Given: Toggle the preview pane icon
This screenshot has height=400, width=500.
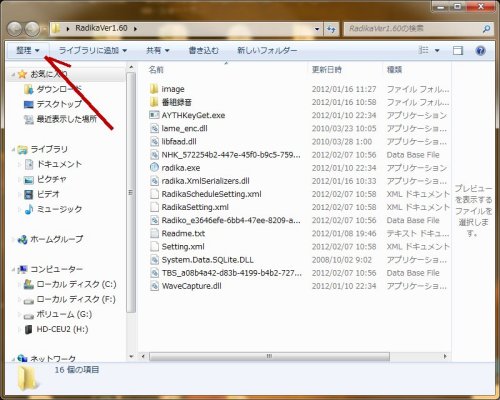Looking at the screenshot, I should point(458,51).
